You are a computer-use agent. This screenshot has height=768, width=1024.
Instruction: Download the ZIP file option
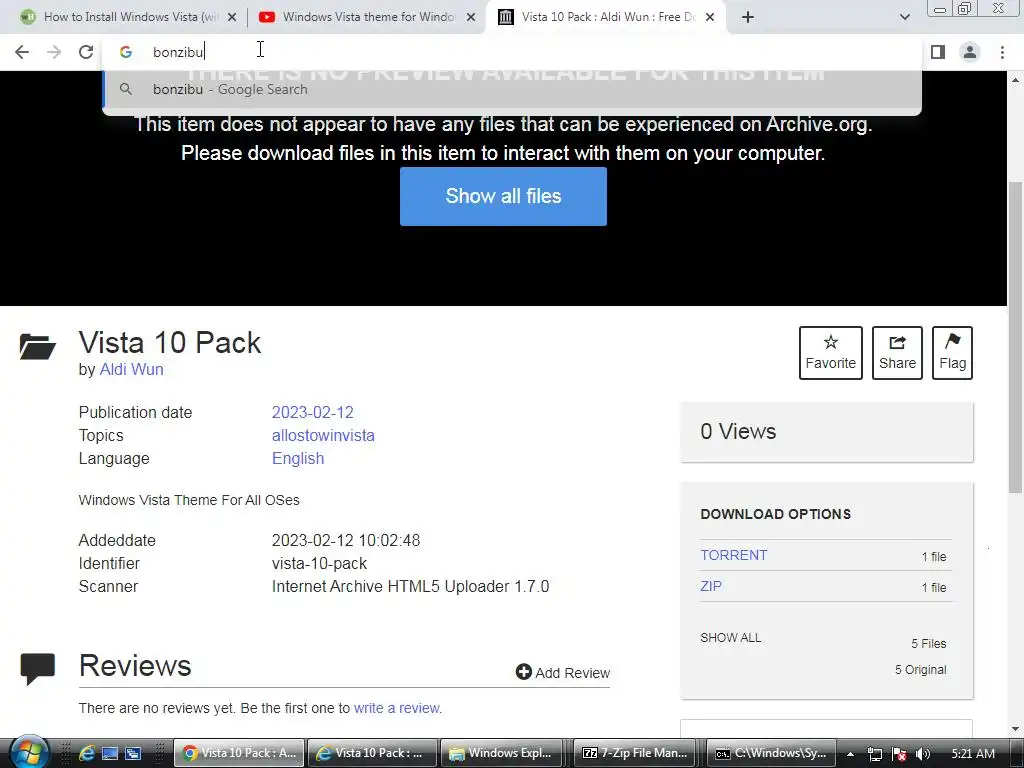711,586
